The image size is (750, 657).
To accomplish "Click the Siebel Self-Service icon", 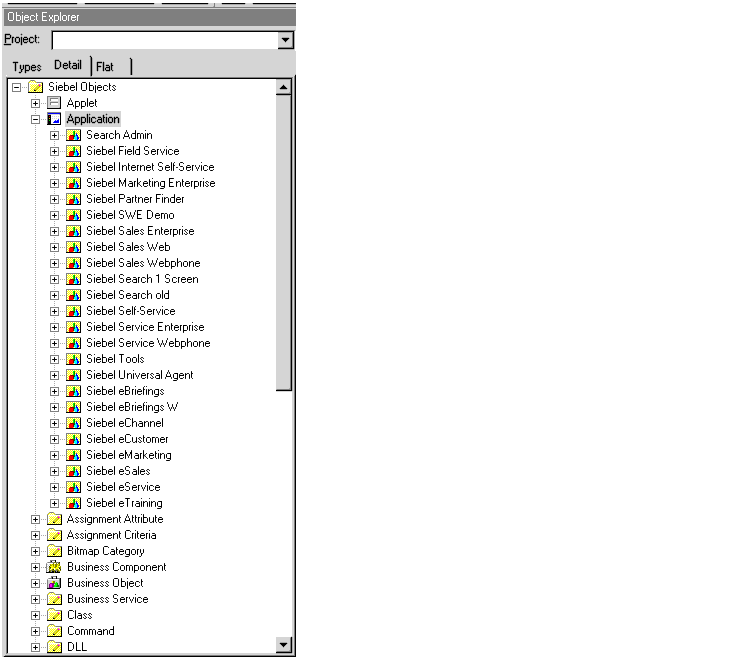I will click(x=73, y=311).
